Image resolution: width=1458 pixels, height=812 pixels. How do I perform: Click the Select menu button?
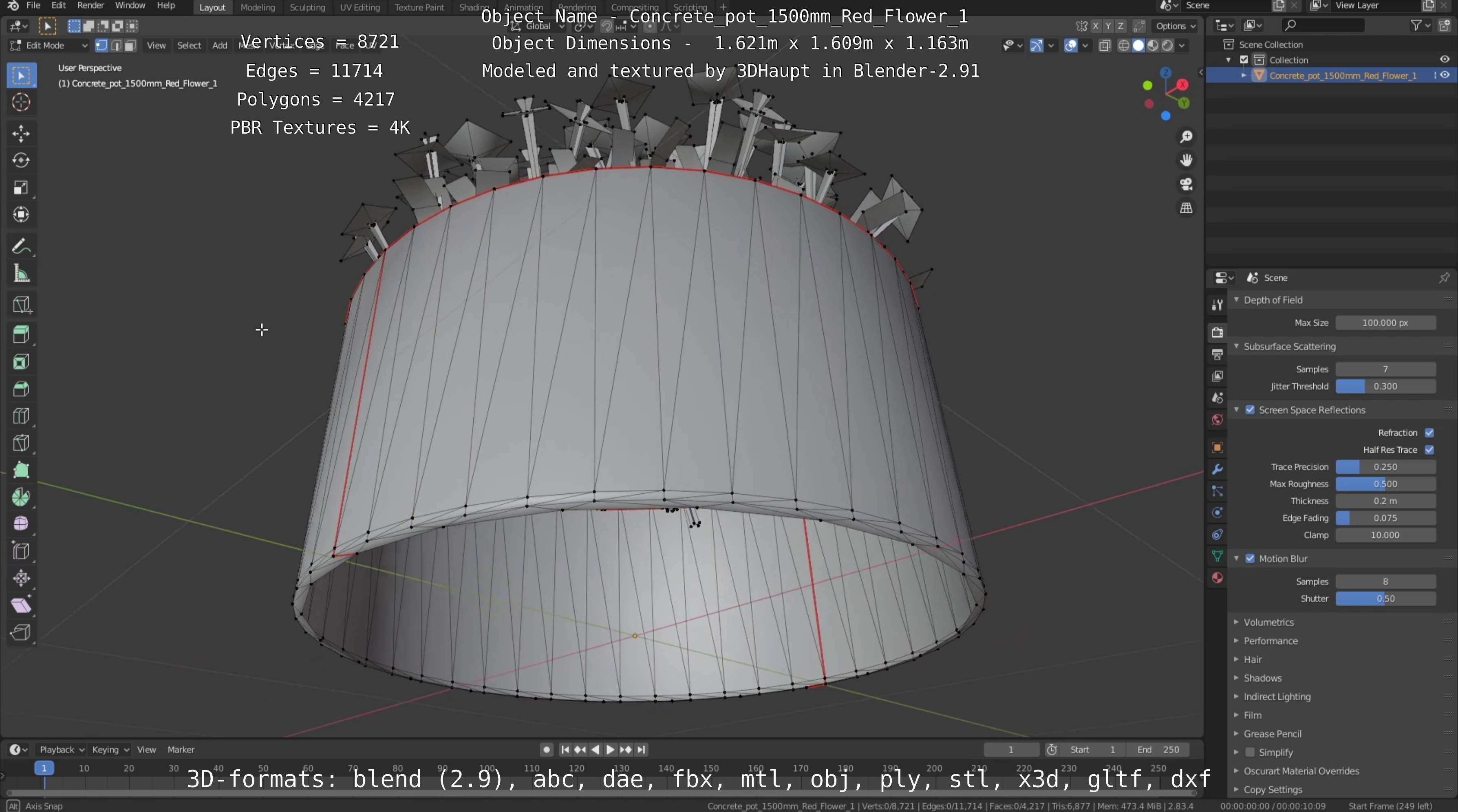(x=189, y=45)
